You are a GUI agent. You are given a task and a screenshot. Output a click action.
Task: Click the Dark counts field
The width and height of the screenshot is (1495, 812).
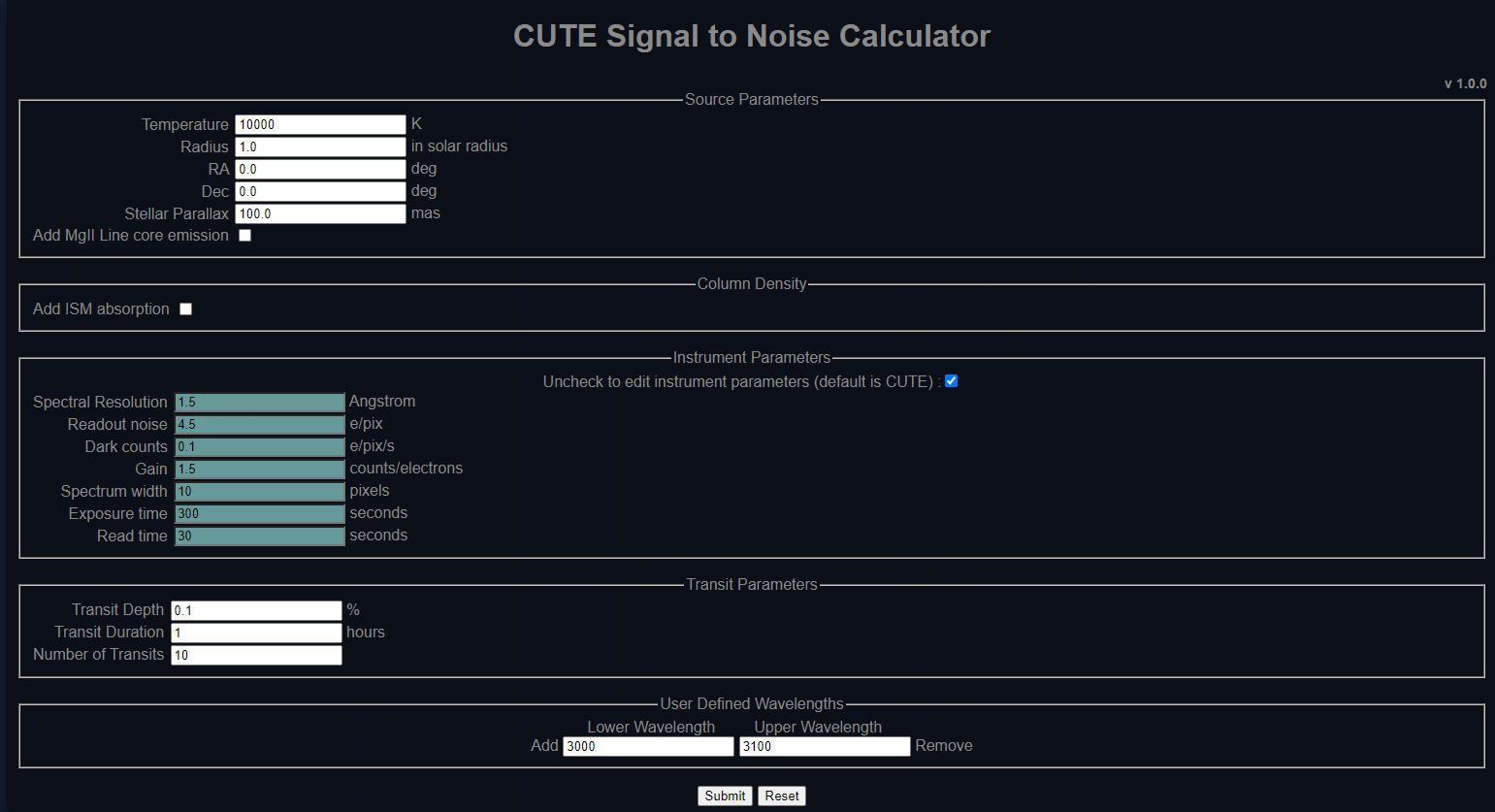click(x=260, y=446)
